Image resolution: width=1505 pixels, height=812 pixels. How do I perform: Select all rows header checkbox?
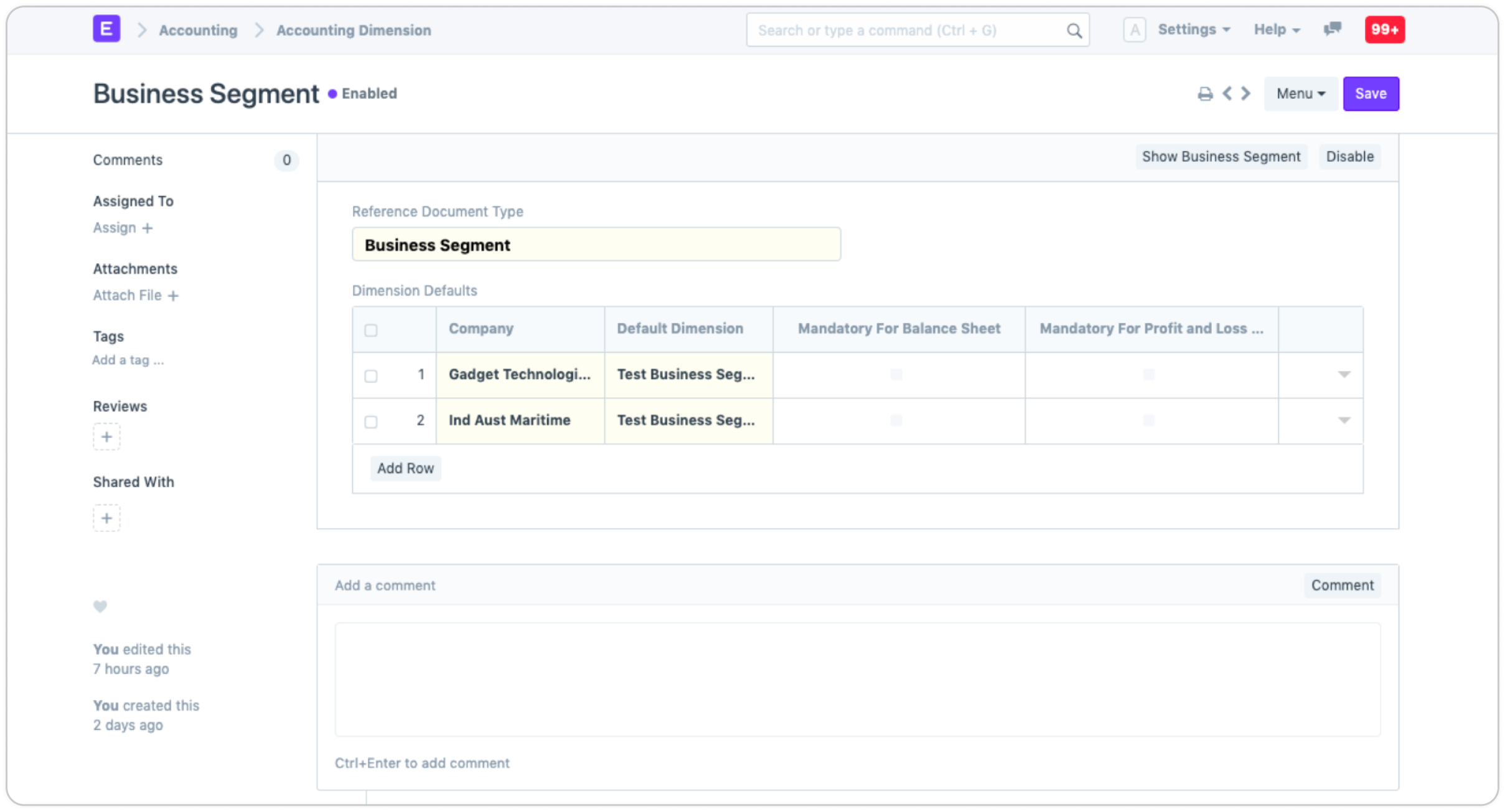[371, 330]
